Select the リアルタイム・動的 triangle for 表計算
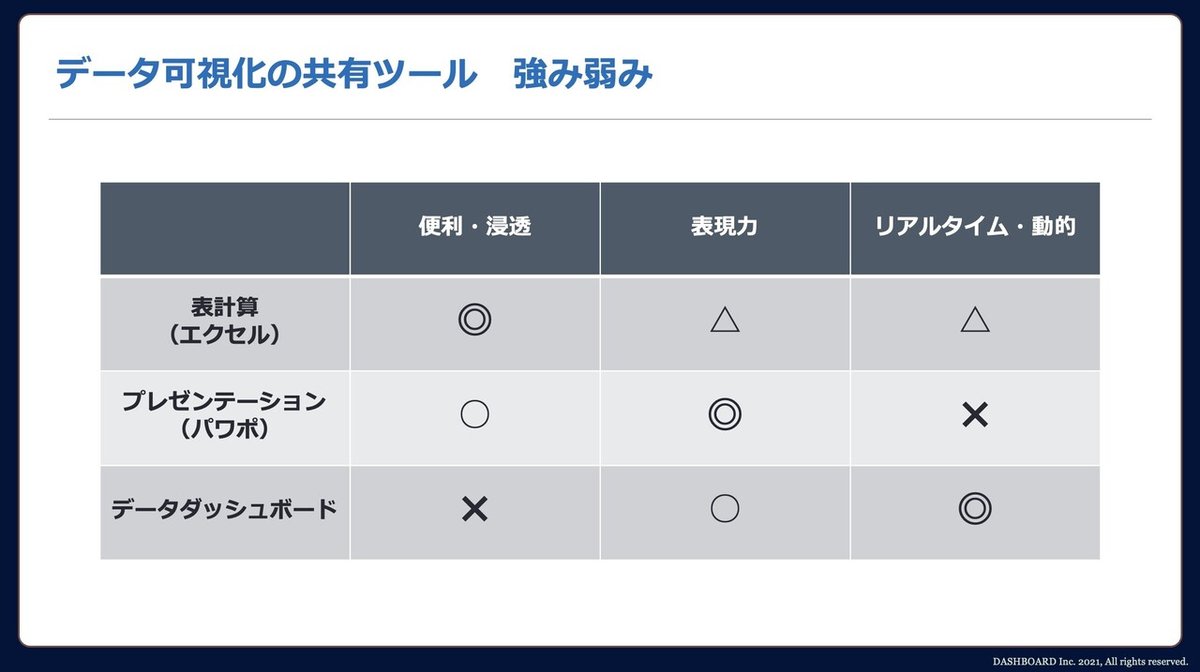This screenshot has width=1200, height=672. [x=974, y=320]
